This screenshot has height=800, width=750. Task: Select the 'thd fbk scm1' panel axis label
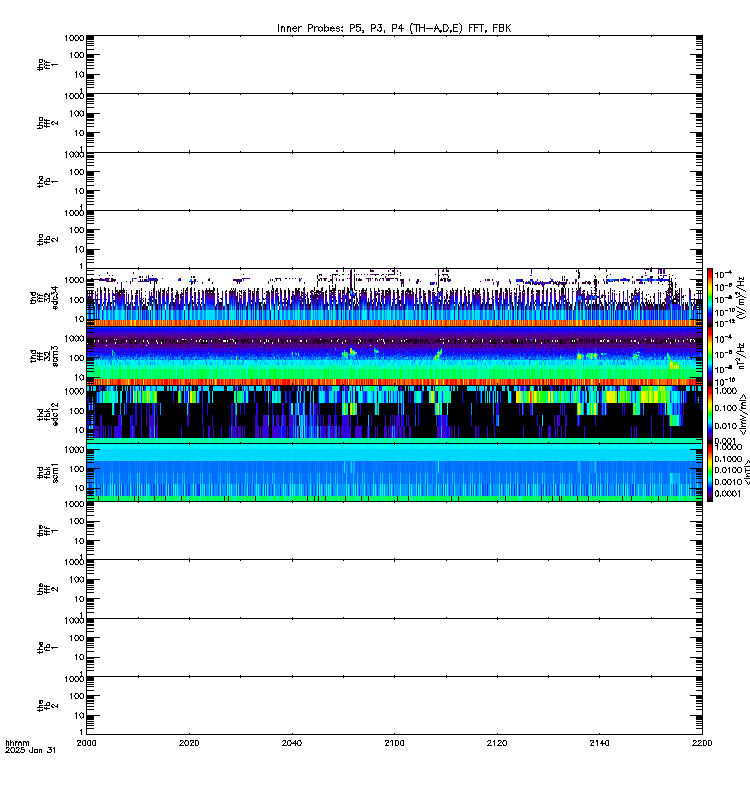[x=48, y=472]
